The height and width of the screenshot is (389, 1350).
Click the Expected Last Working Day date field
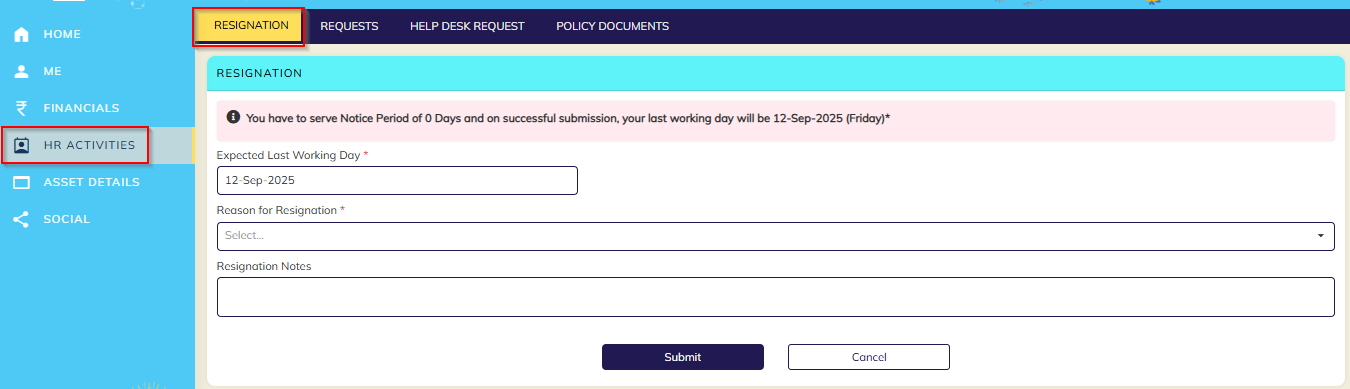coord(397,180)
